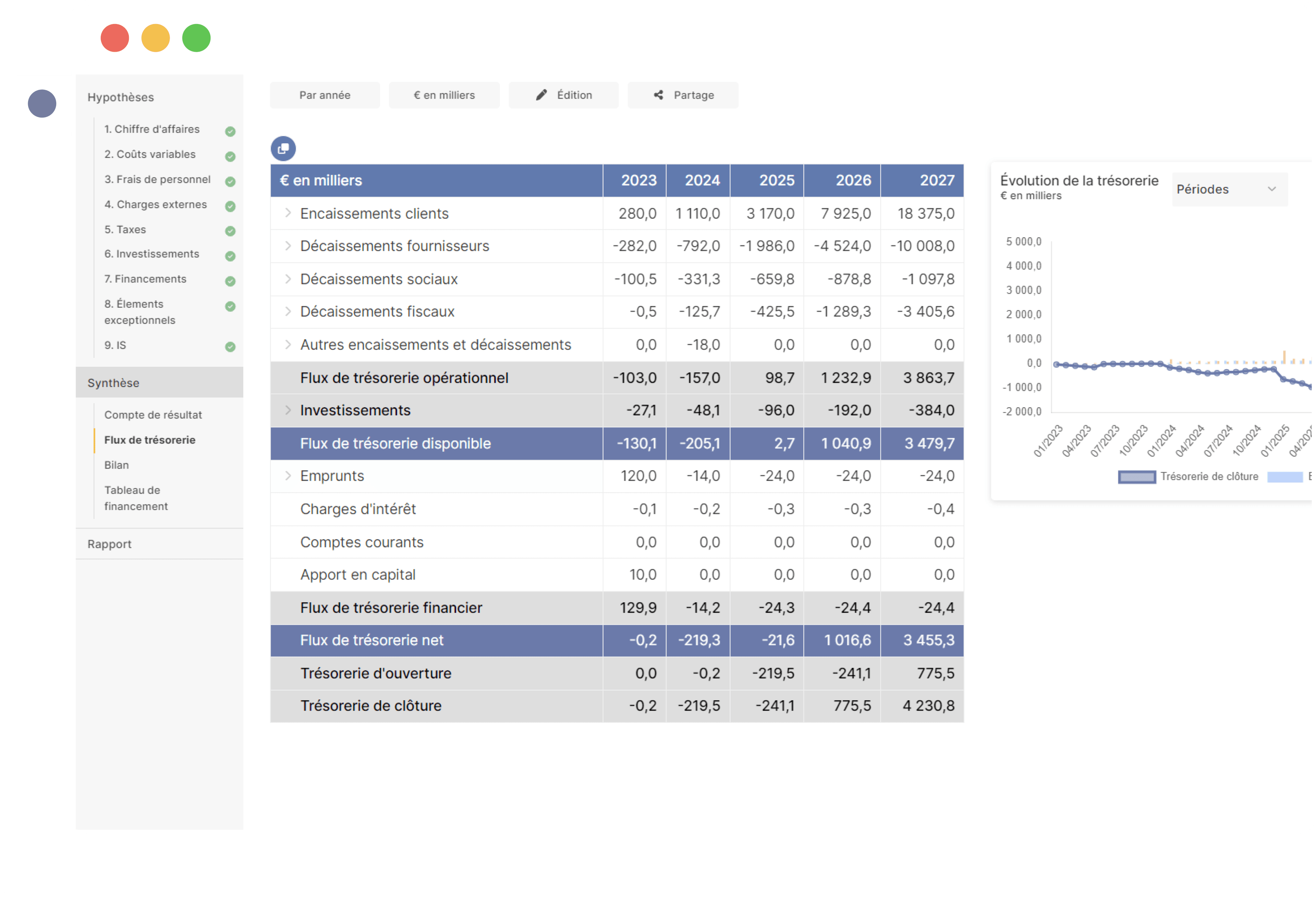1316x897 pixels.
Task: Open 4. Charges externes hypothesis
Action: [155, 204]
